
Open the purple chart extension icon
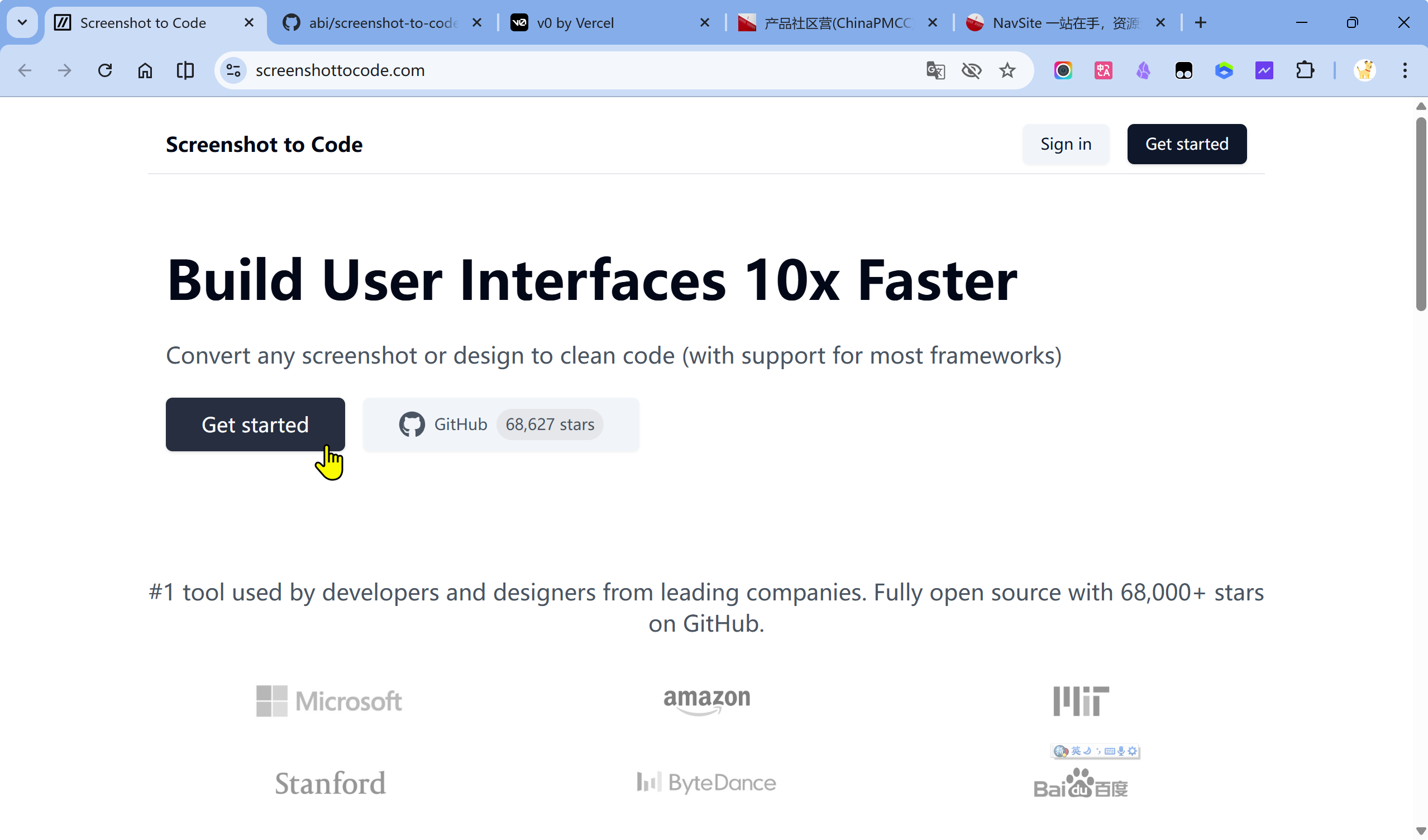pos(1264,70)
